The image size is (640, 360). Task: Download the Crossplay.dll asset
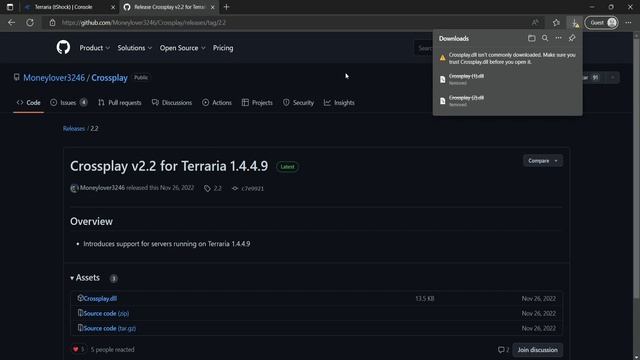100,299
